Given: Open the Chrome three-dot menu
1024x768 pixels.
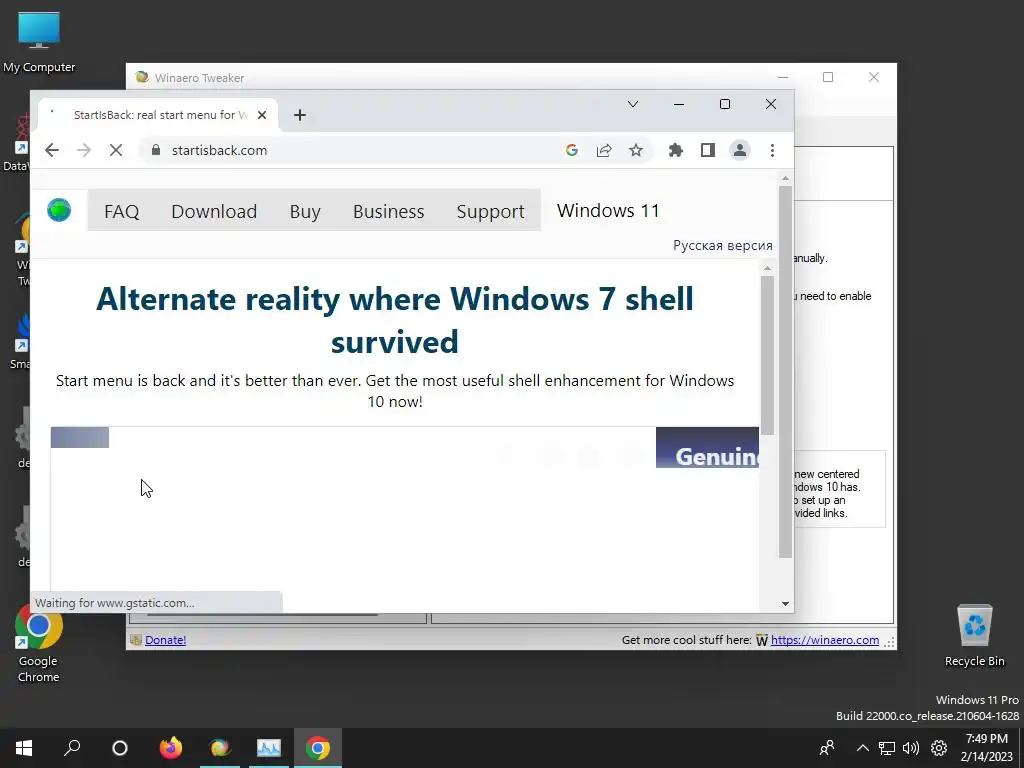Looking at the screenshot, I should click(x=772, y=150).
